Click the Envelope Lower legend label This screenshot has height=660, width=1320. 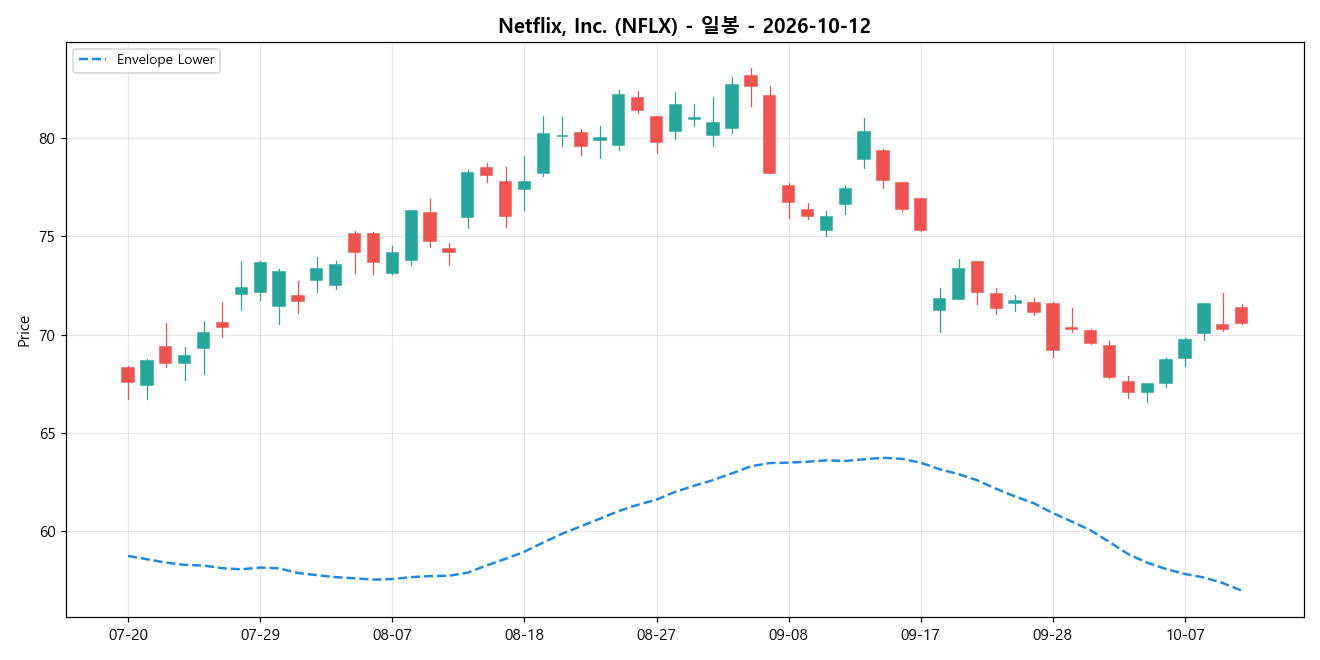[x=165, y=60]
